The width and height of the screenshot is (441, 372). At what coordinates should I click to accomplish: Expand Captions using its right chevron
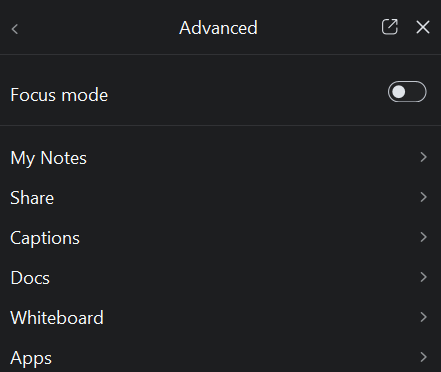[x=423, y=237]
